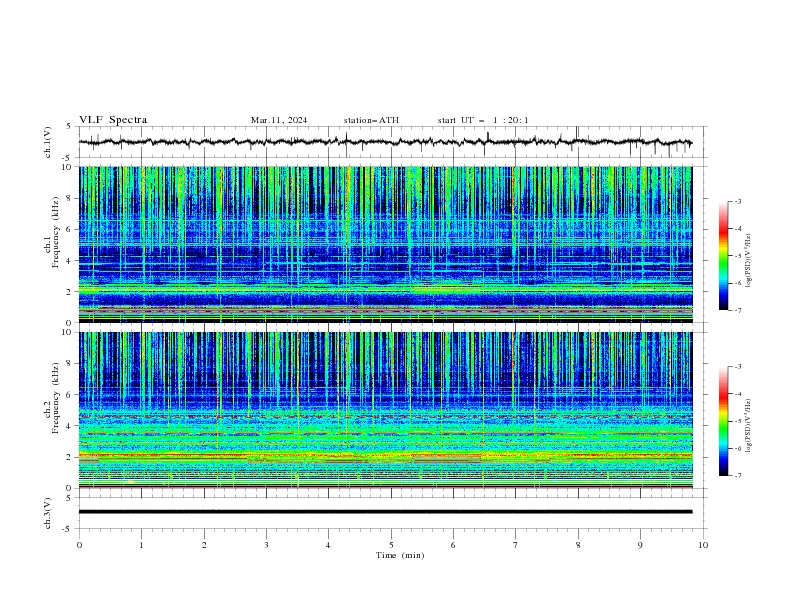792x612 pixels.
Task: Click the "-3" tick on ch.1 colorbar
Action: tap(737, 201)
